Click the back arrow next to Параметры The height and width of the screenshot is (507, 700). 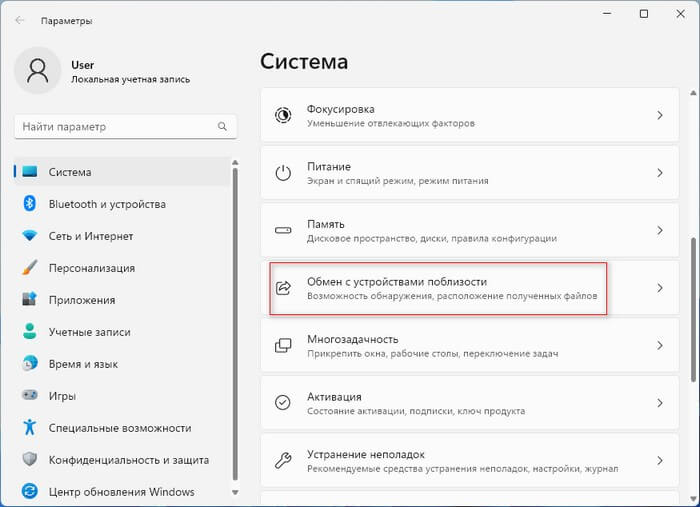click(19, 21)
